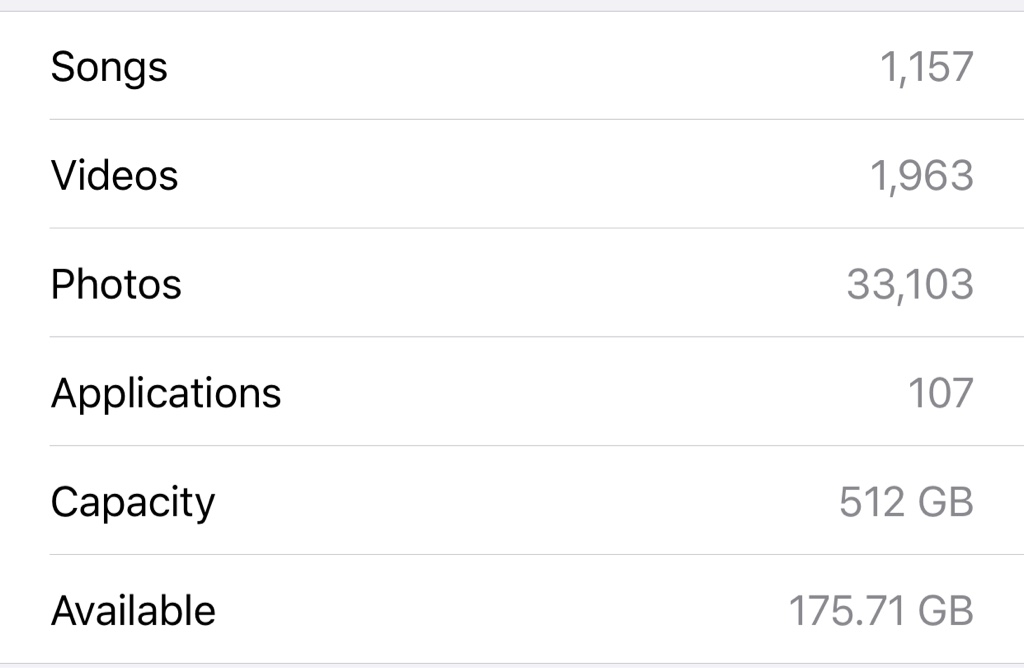
Task: Click the divider line between Applications and Capacity
Action: click(x=537, y=446)
